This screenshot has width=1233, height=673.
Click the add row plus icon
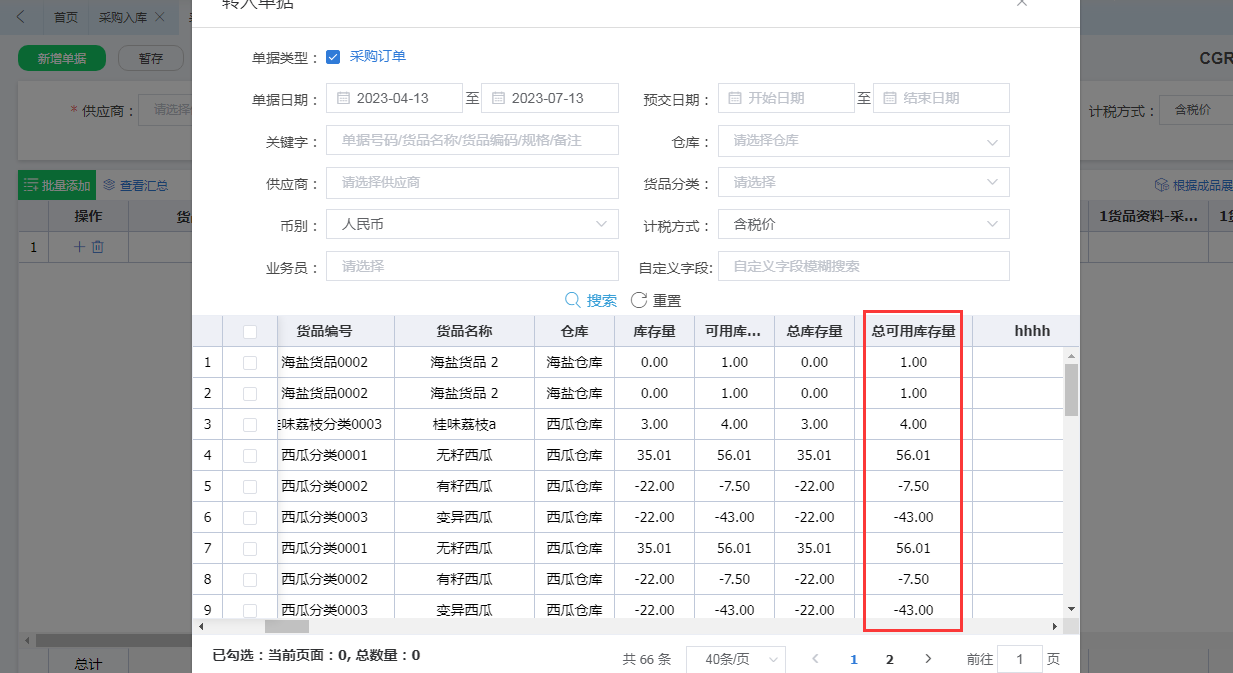tap(80, 247)
